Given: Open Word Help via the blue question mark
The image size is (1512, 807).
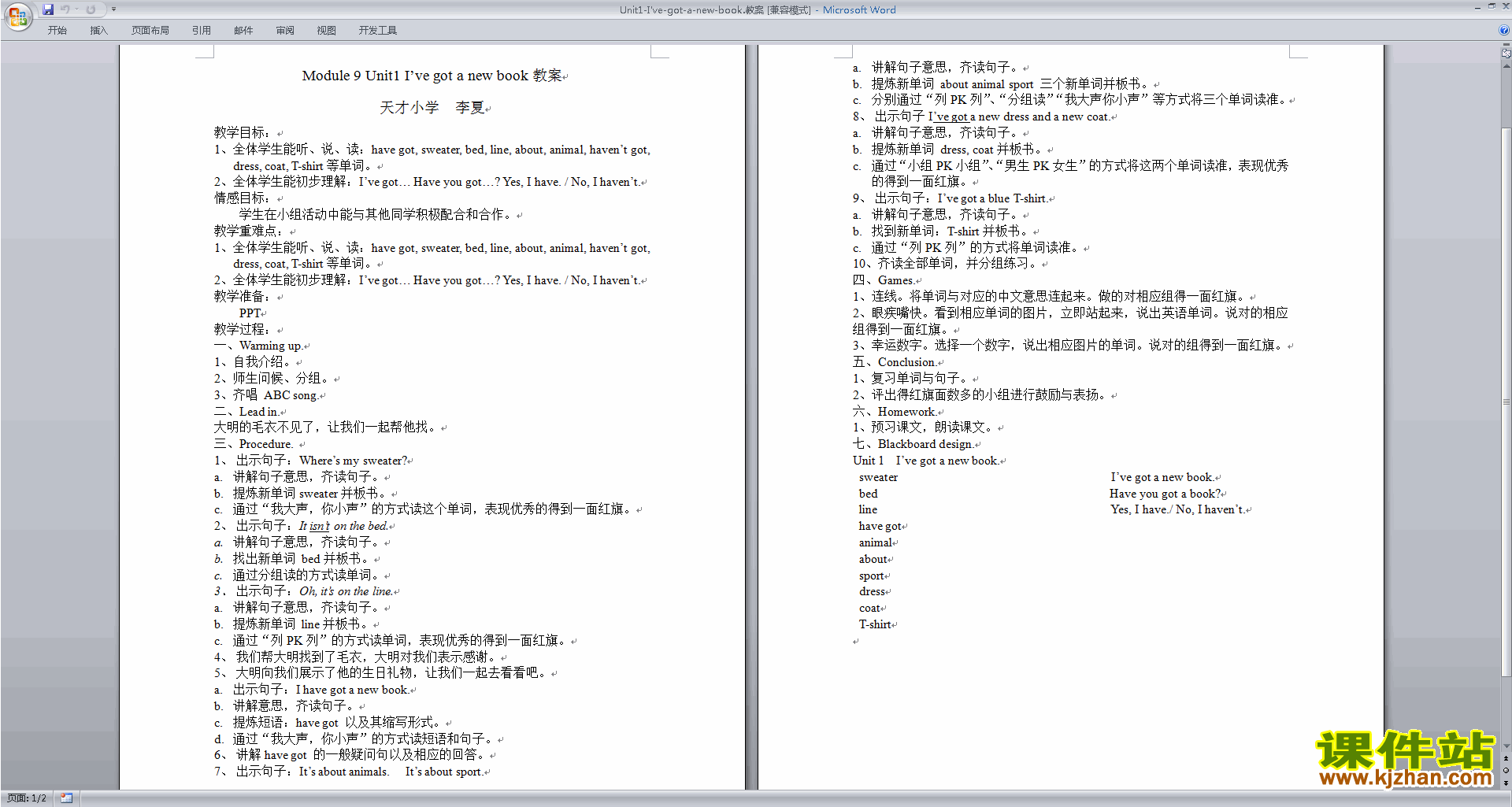Looking at the screenshot, I should click(1504, 30).
